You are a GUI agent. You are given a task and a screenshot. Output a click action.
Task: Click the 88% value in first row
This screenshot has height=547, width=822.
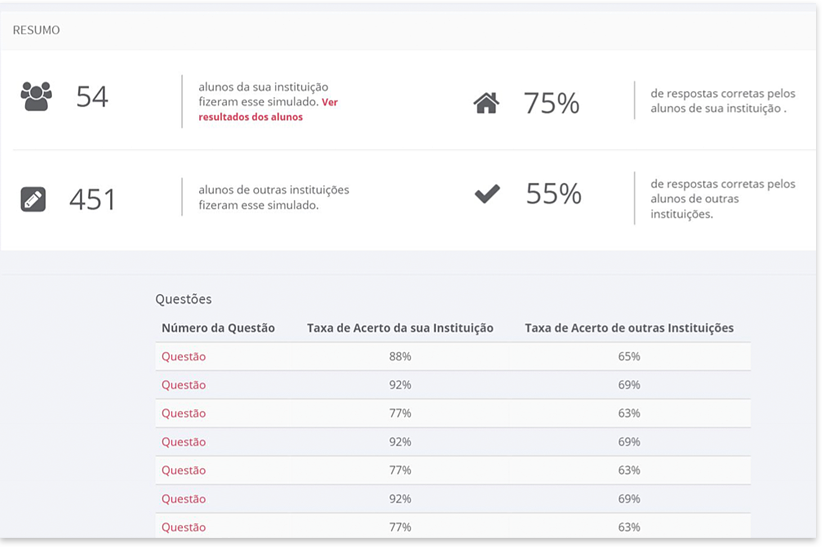pos(400,357)
